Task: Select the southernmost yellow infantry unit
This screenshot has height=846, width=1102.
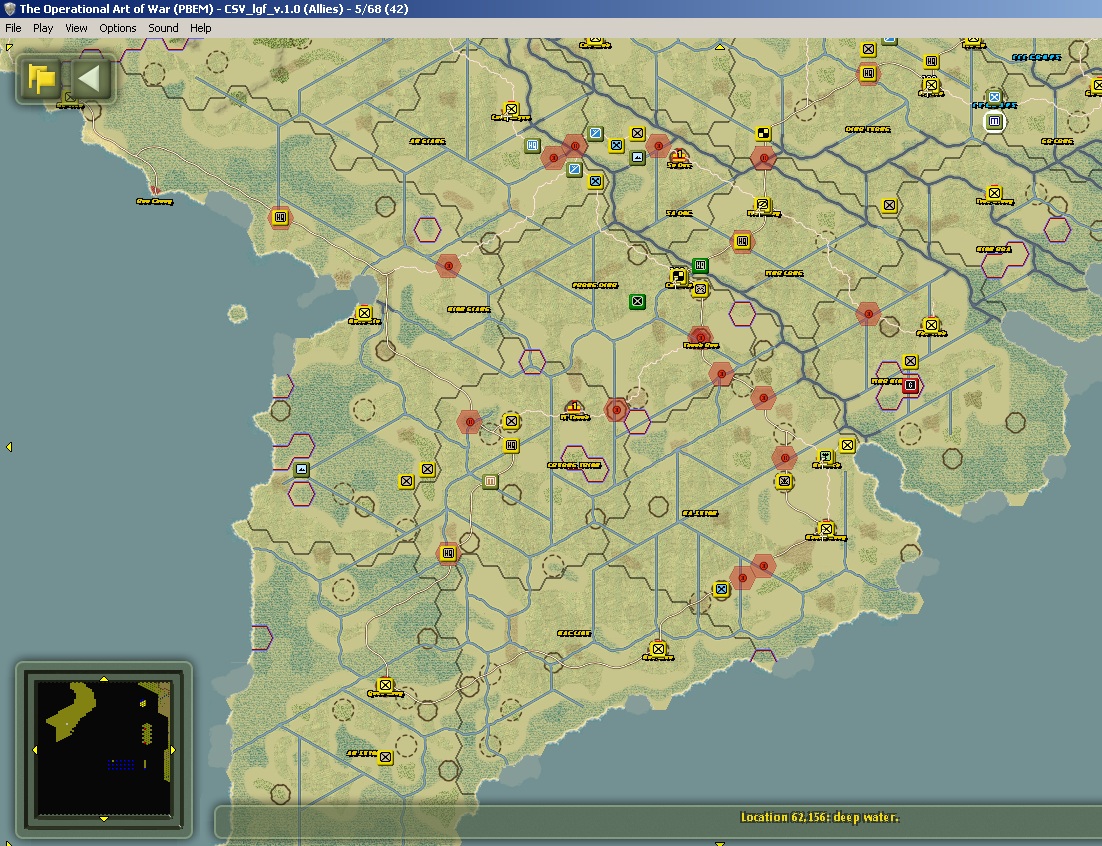Action: [x=385, y=757]
